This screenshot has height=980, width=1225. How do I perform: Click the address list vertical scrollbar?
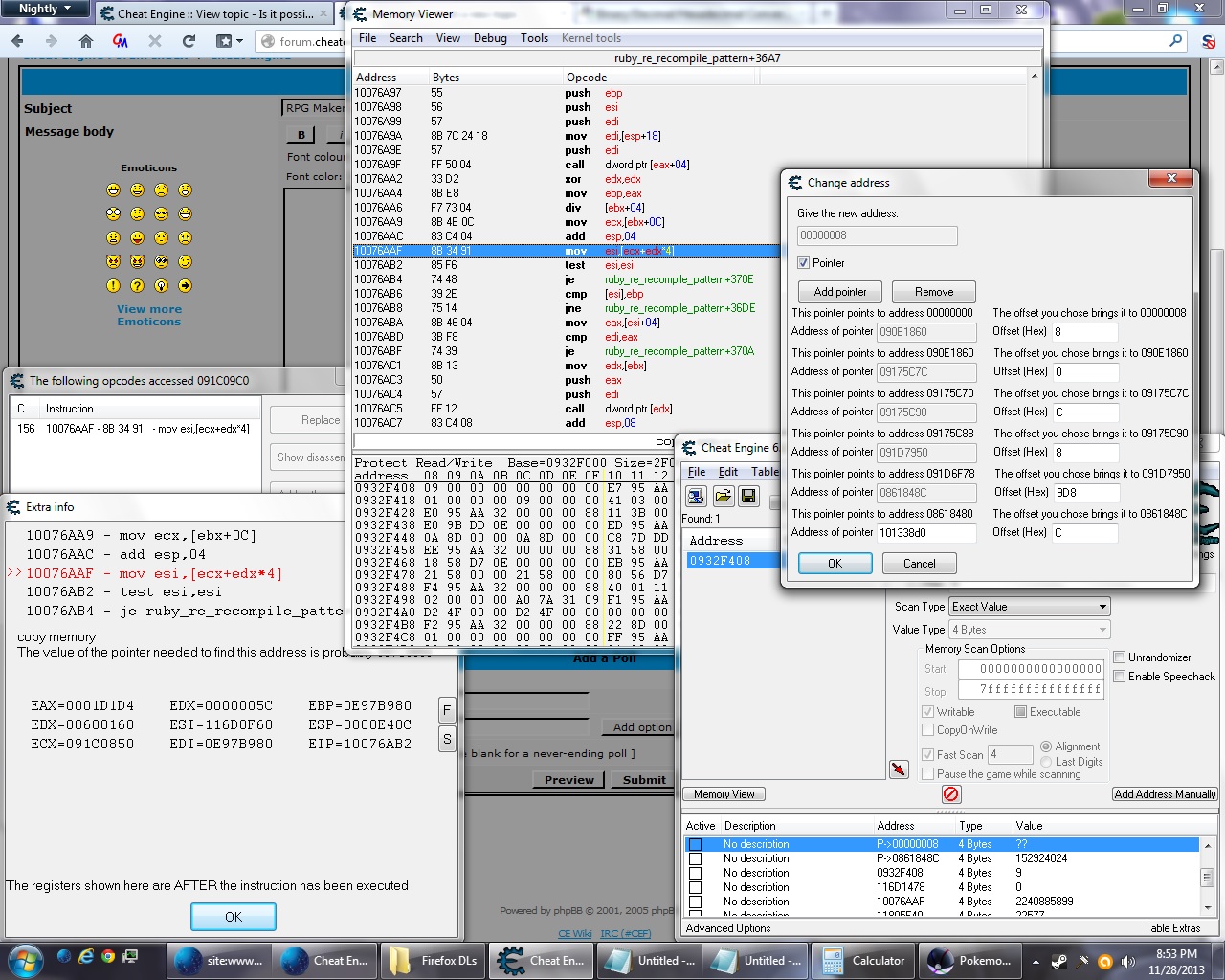1207,876
